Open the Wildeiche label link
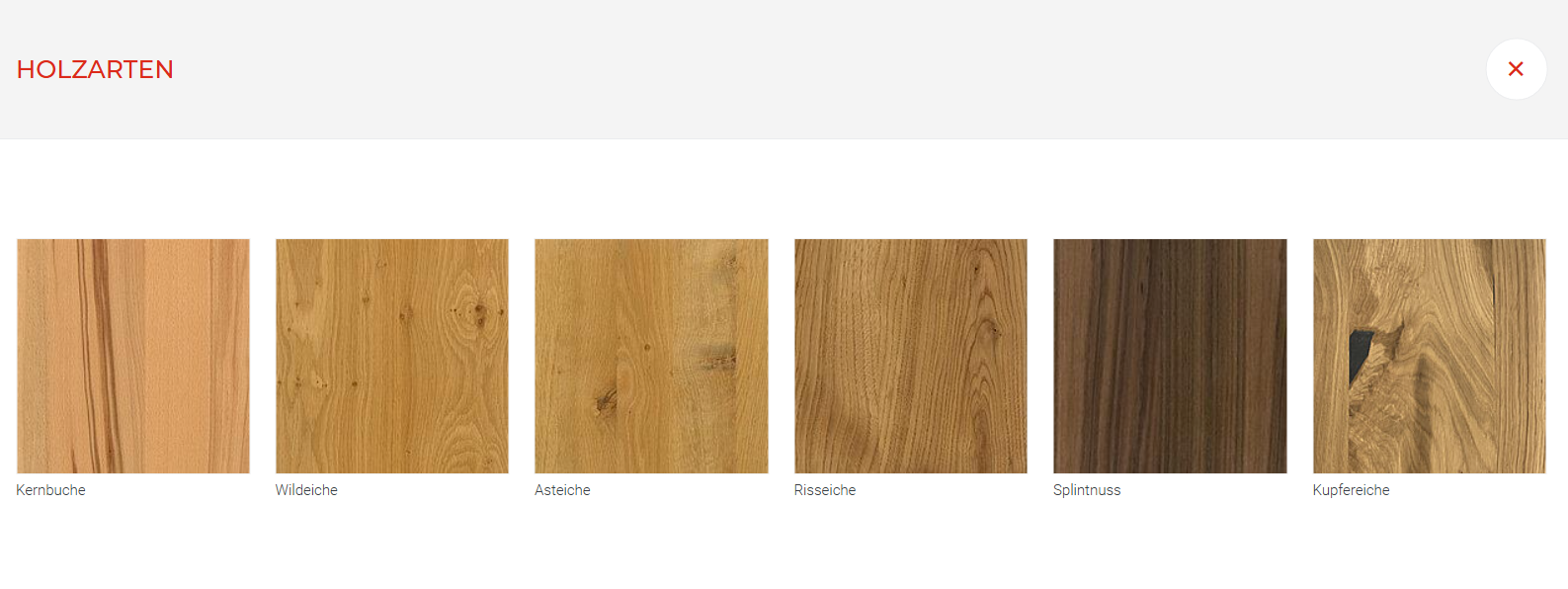Viewport: 1568px width, 589px height. click(x=306, y=490)
